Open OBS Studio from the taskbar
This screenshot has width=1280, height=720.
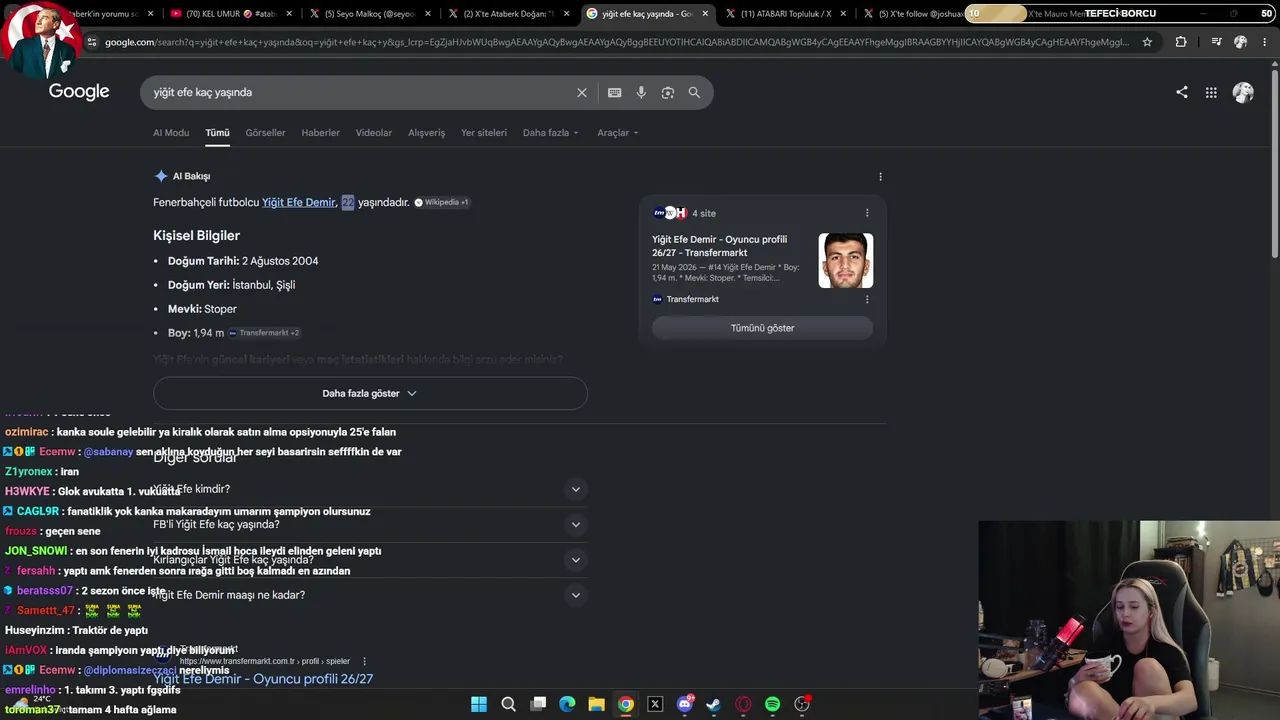pos(802,704)
